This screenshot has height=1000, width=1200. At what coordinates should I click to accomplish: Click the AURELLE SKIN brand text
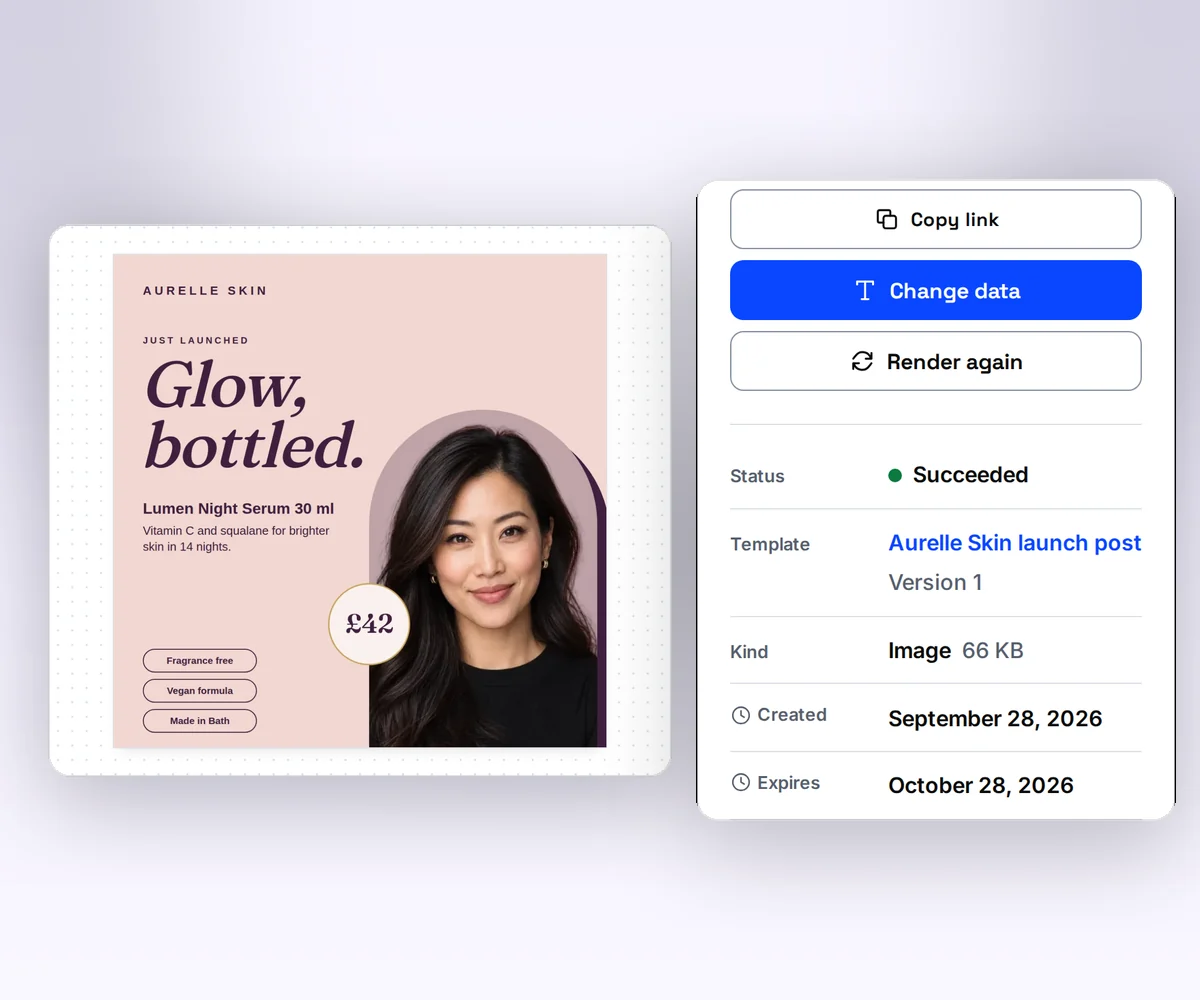pyautogui.click(x=205, y=291)
